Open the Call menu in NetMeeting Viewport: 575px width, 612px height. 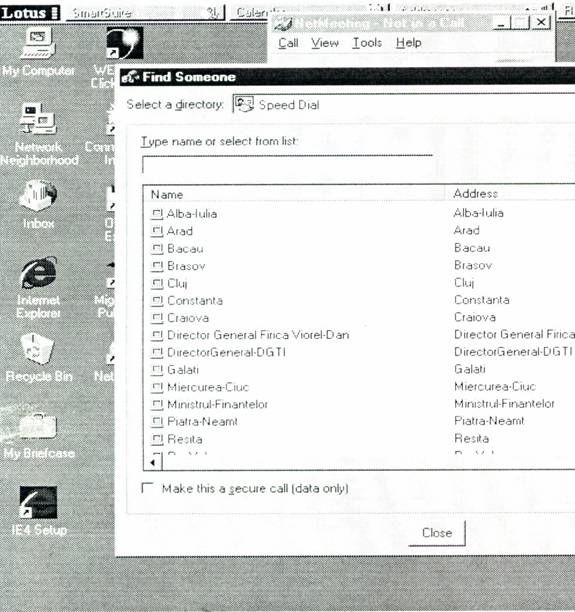pyautogui.click(x=288, y=43)
